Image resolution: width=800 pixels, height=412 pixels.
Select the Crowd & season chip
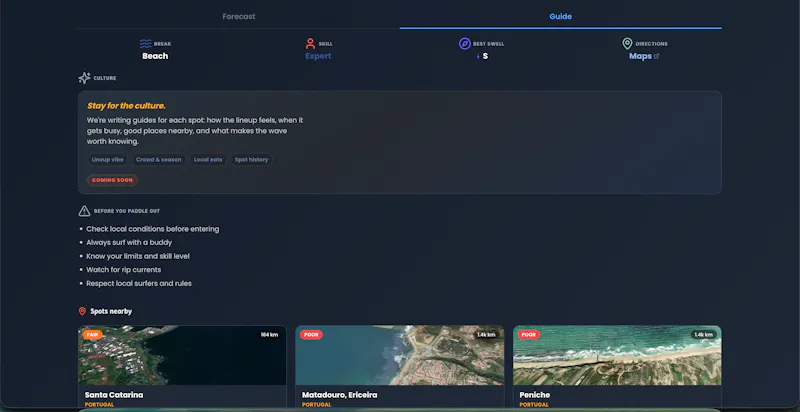pyautogui.click(x=158, y=160)
